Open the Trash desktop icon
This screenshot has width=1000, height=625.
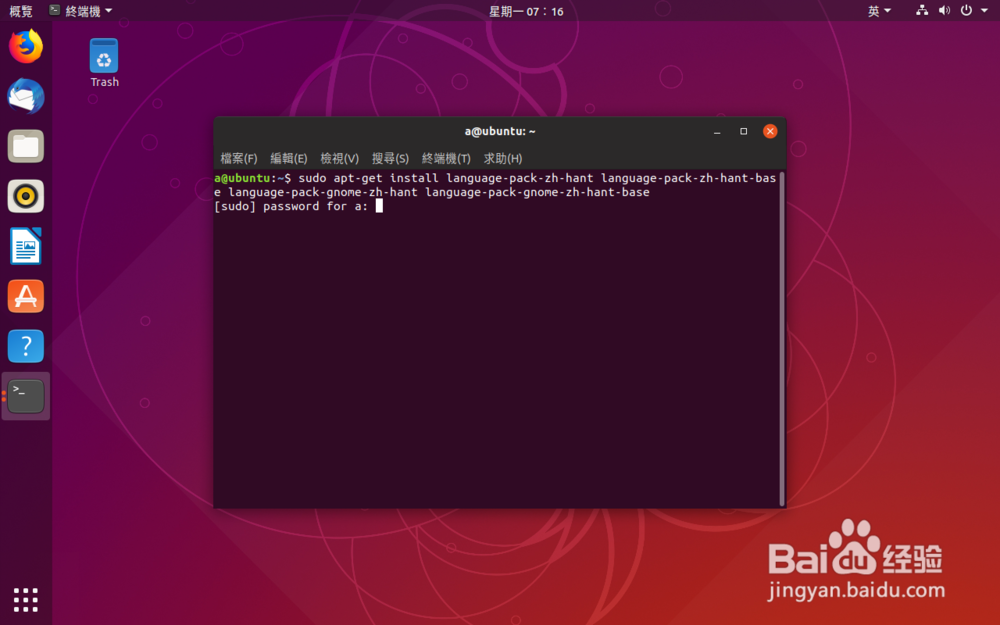[104, 62]
